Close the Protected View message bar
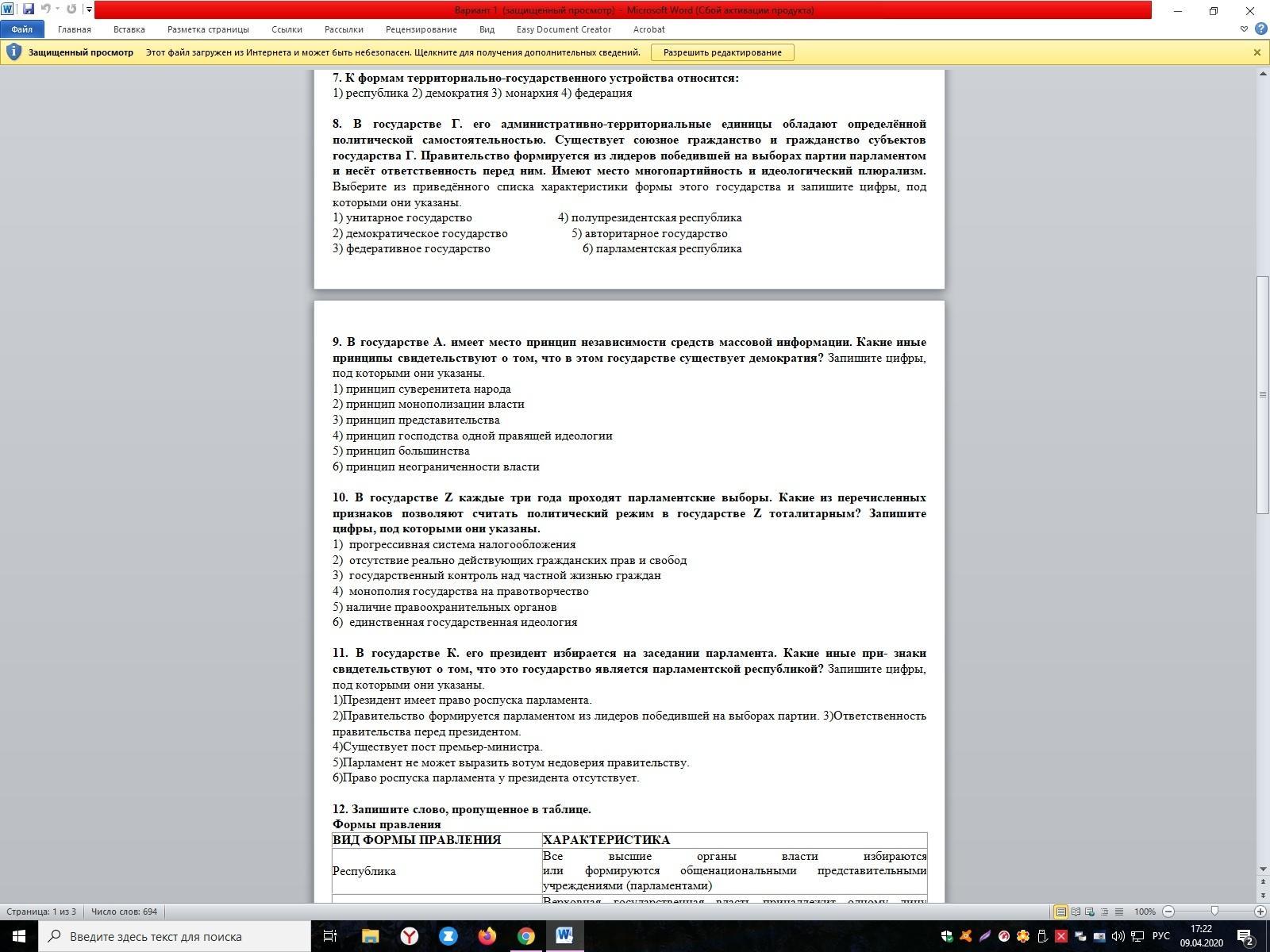Viewport: 1270px width, 952px height. point(1257,52)
